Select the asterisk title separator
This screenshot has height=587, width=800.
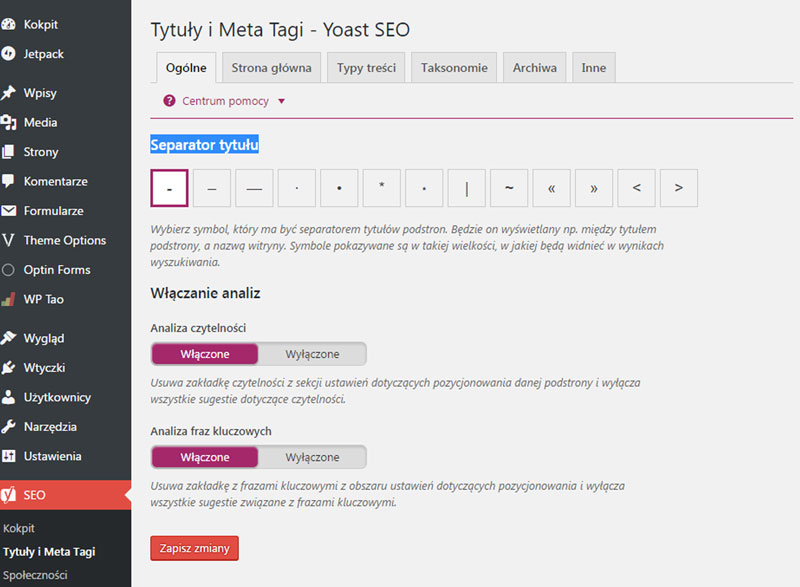[x=382, y=188]
